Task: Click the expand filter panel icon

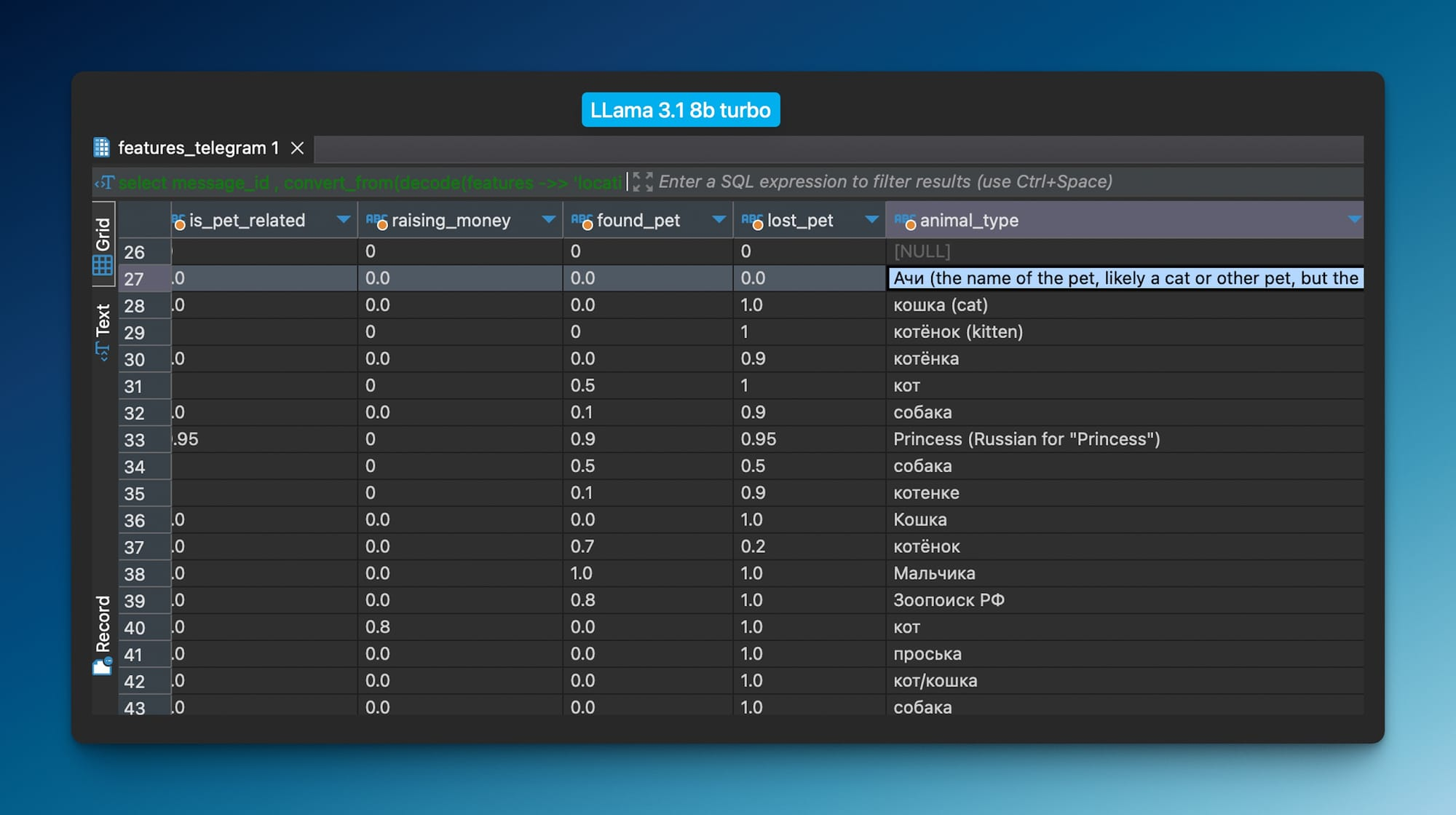Action: pos(642,182)
